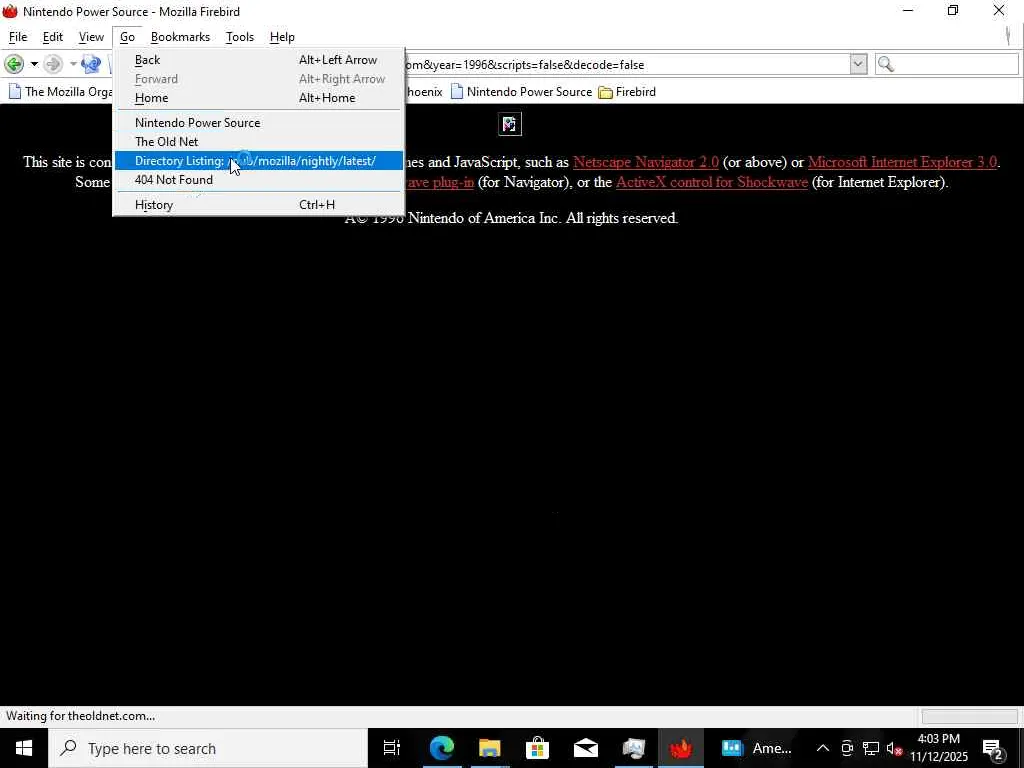Open the Forward button history dropdown arrow
The height and width of the screenshot is (768, 1024).
pos(73,64)
